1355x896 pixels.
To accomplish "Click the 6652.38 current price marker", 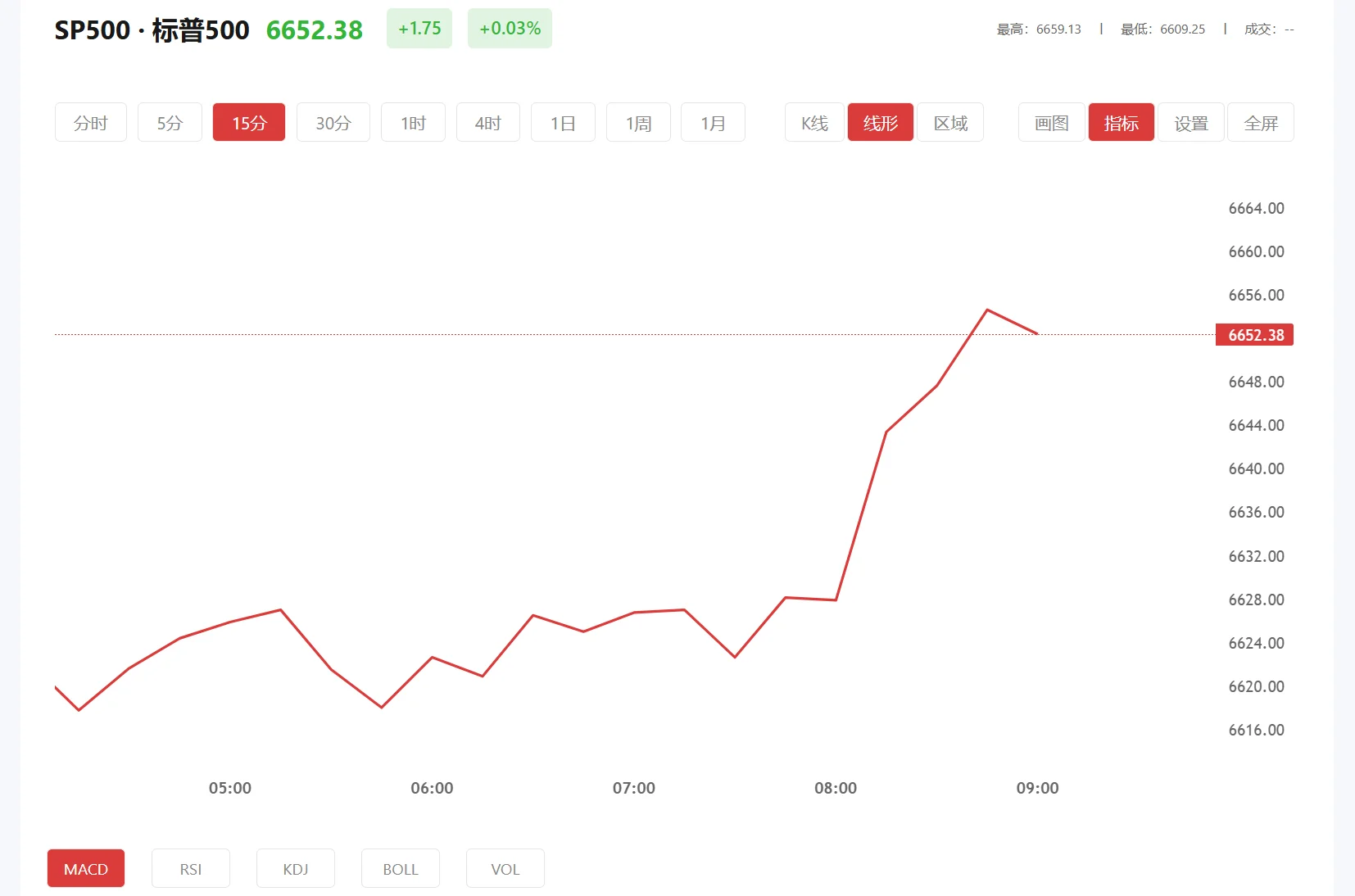I will pos(1254,335).
